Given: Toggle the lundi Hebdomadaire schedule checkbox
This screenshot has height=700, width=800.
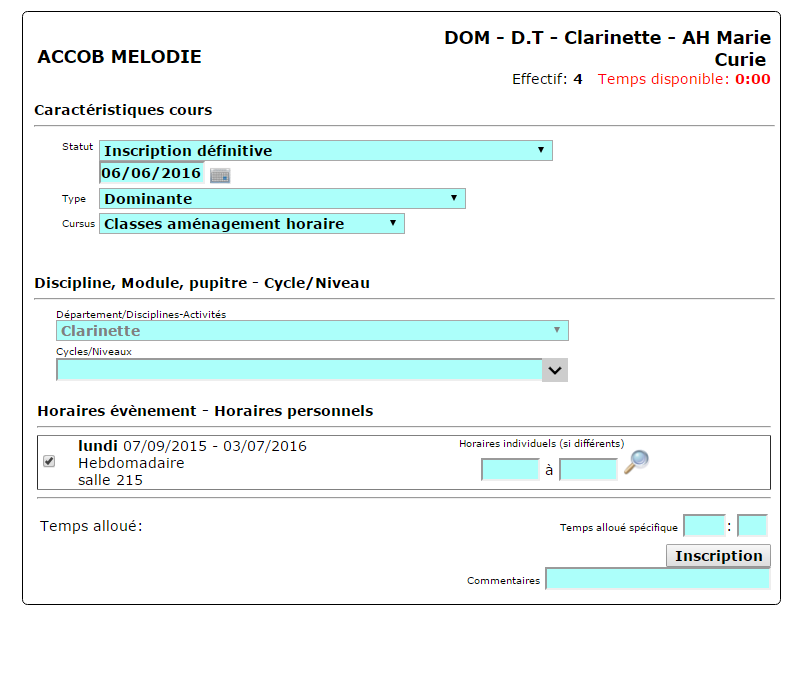Looking at the screenshot, I should [49, 461].
